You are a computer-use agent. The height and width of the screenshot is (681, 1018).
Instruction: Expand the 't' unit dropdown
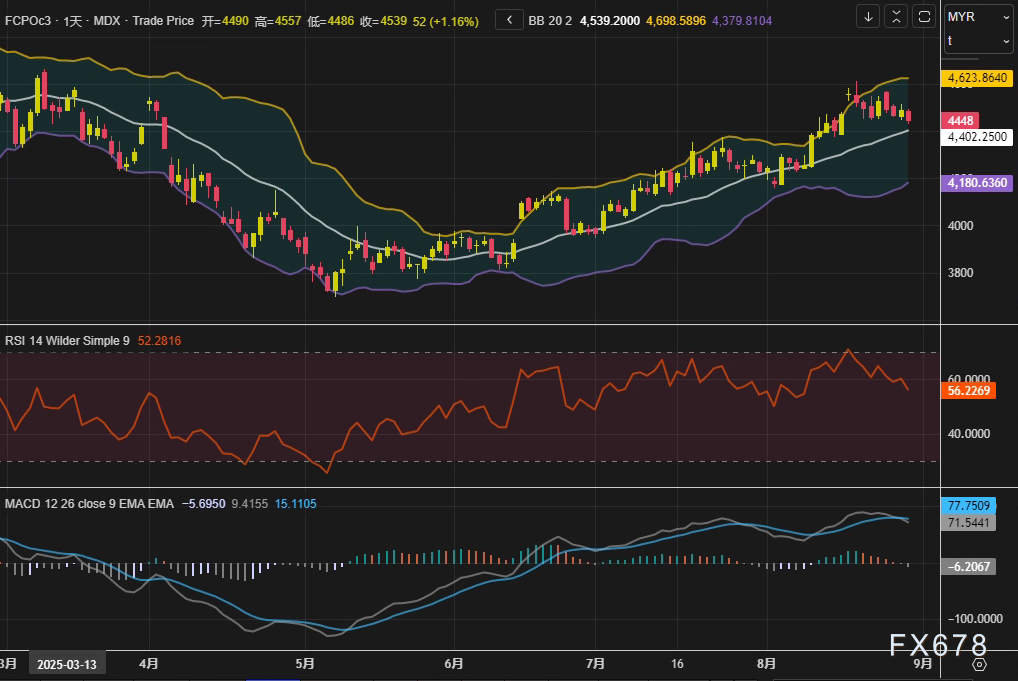979,41
